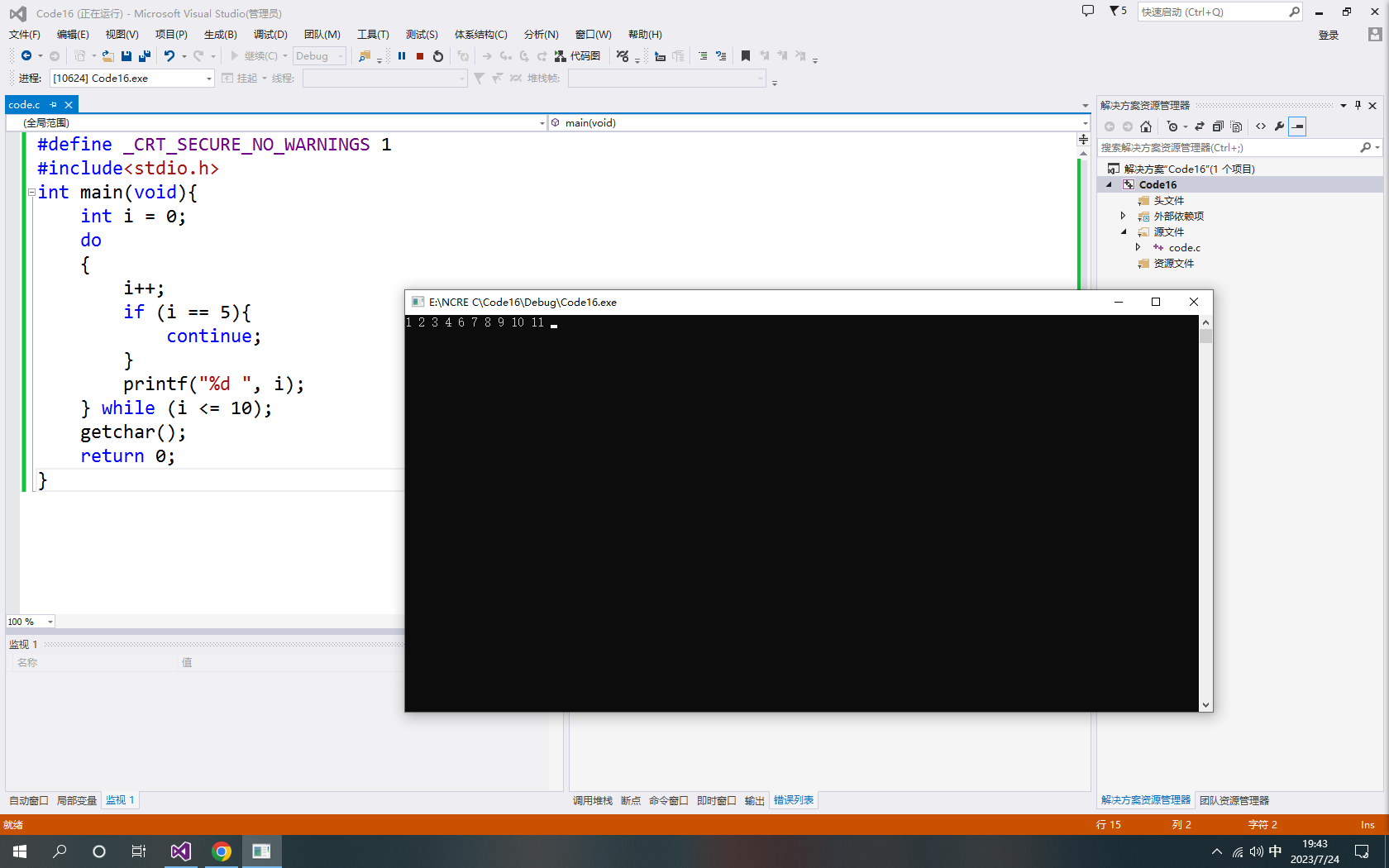The image size is (1389, 868).
Task: Open the 调试(D) menu
Action: pyautogui.click(x=270, y=34)
